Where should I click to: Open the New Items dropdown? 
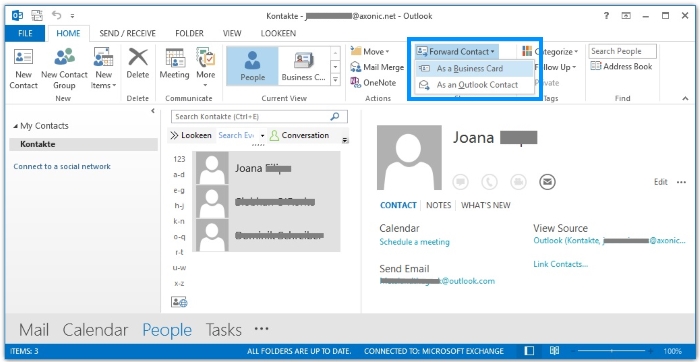click(103, 68)
